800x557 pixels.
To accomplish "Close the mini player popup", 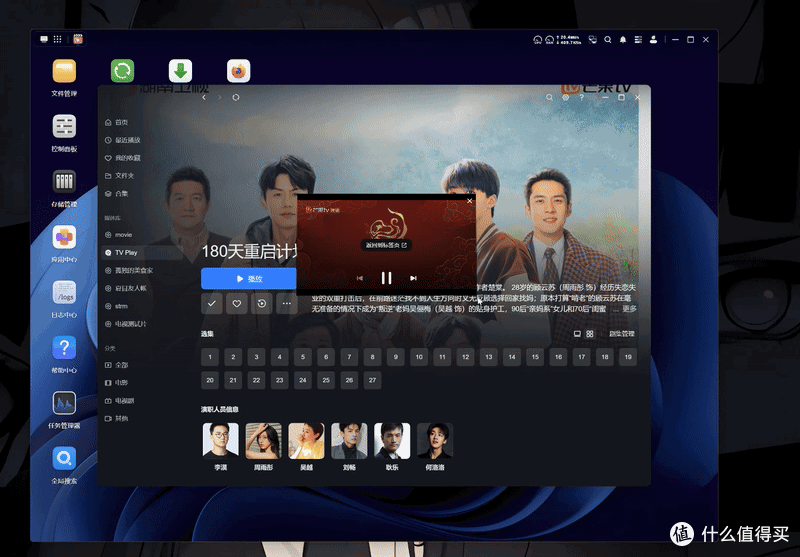I will pos(469,201).
